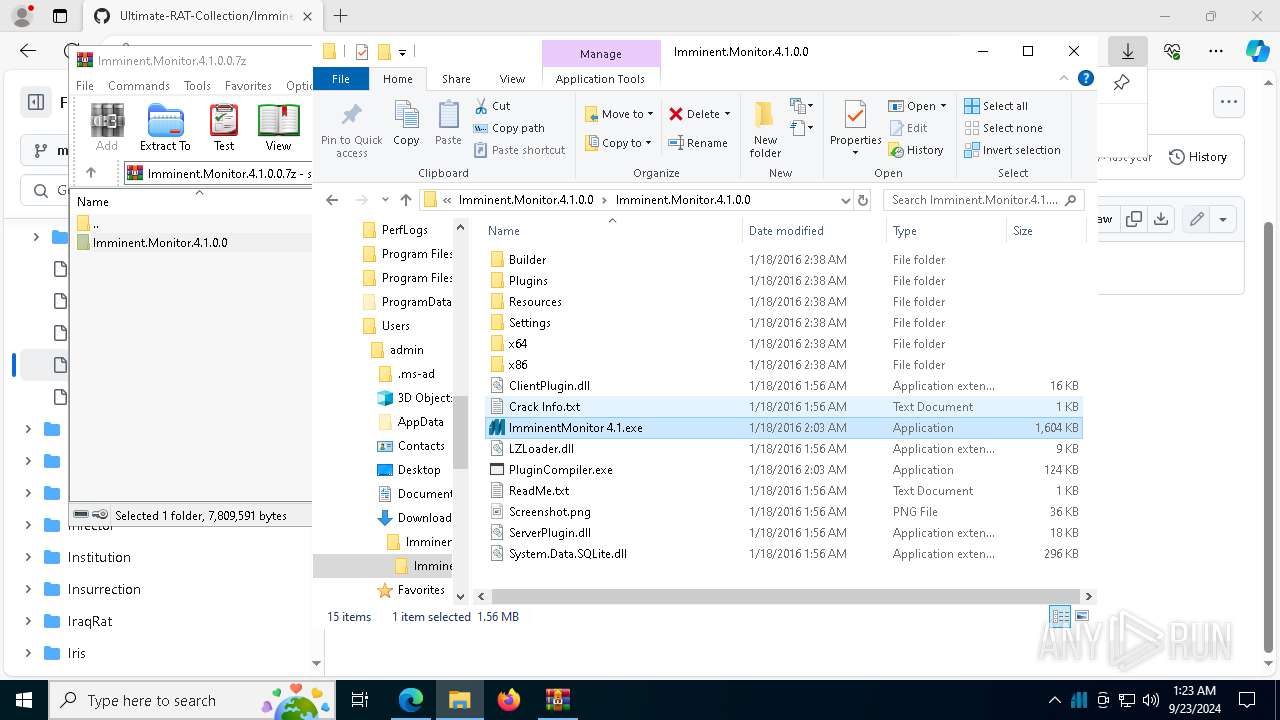The width and height of the screenshot is (1280, 720).
Task: Click Paste shortcut in ribbon
Action: (x=519, y=150)
